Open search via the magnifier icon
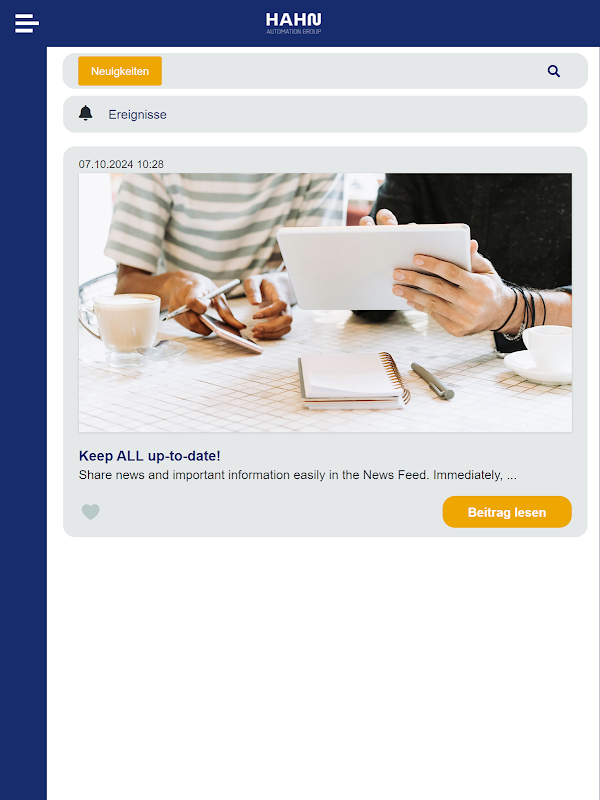 [x=554, y=71]
